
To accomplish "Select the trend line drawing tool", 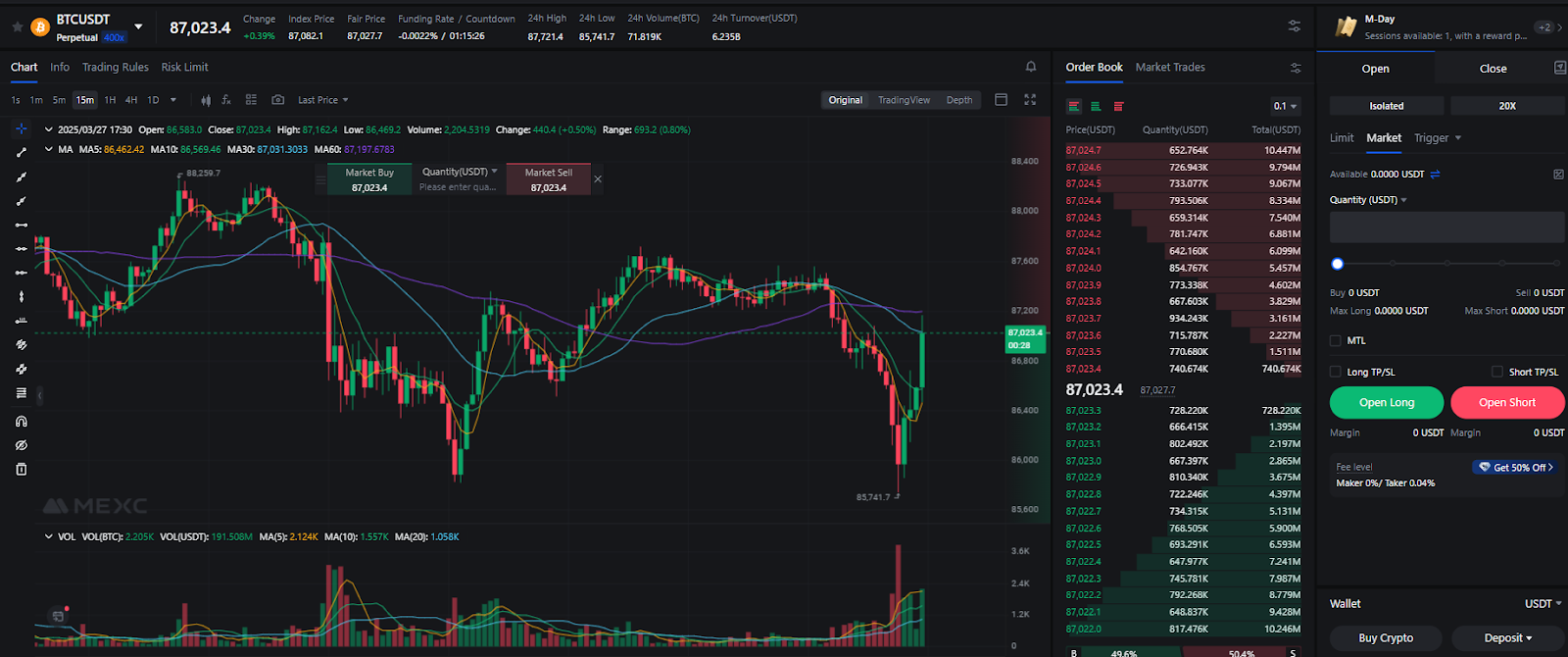I will pyautogui.click(x=22, y=153).
